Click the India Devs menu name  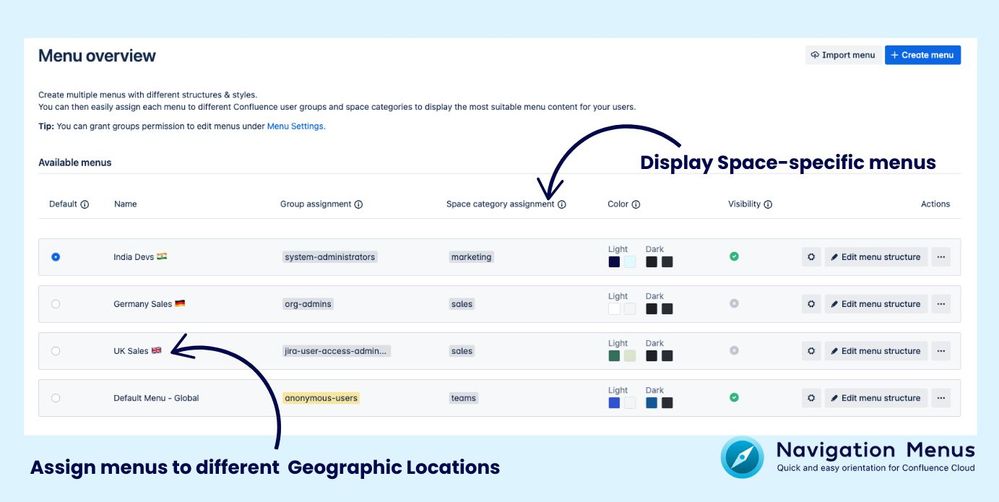click(x=140, y=257)
